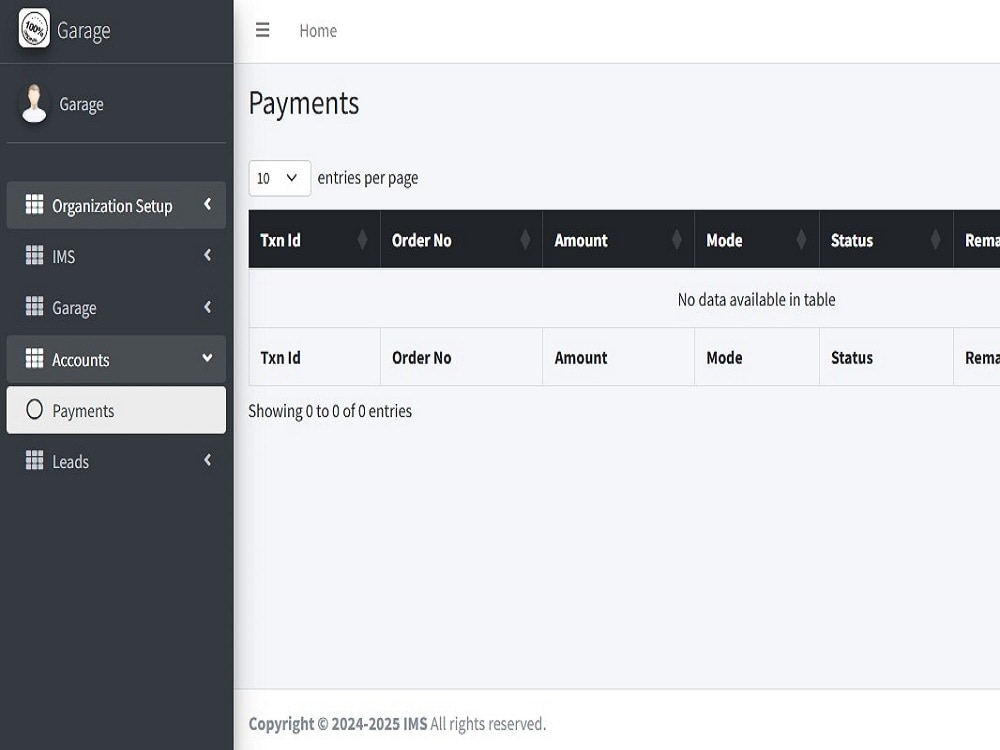Sort by Amount column header

tap(619, 239)
